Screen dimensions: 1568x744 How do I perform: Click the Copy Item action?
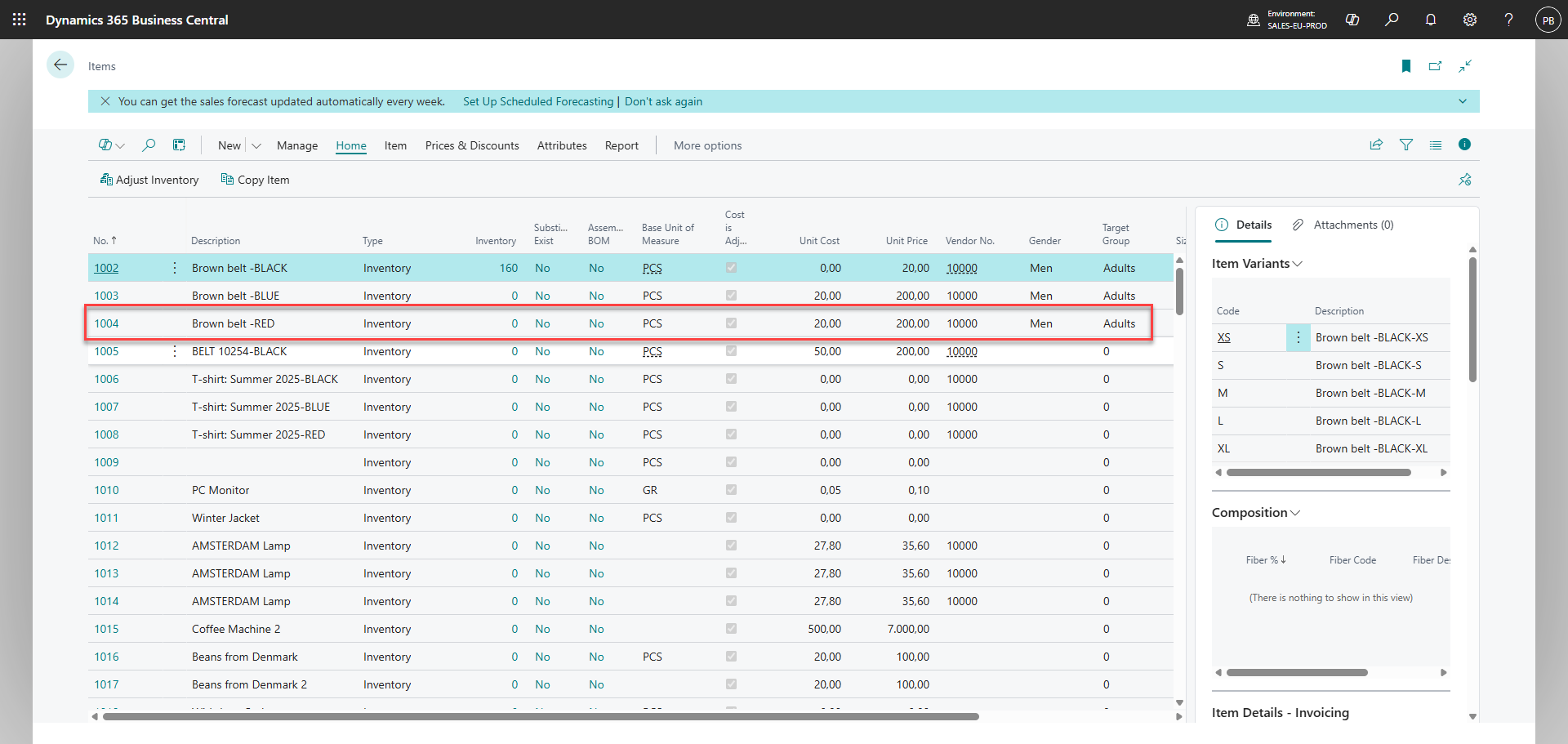(255, 180)
